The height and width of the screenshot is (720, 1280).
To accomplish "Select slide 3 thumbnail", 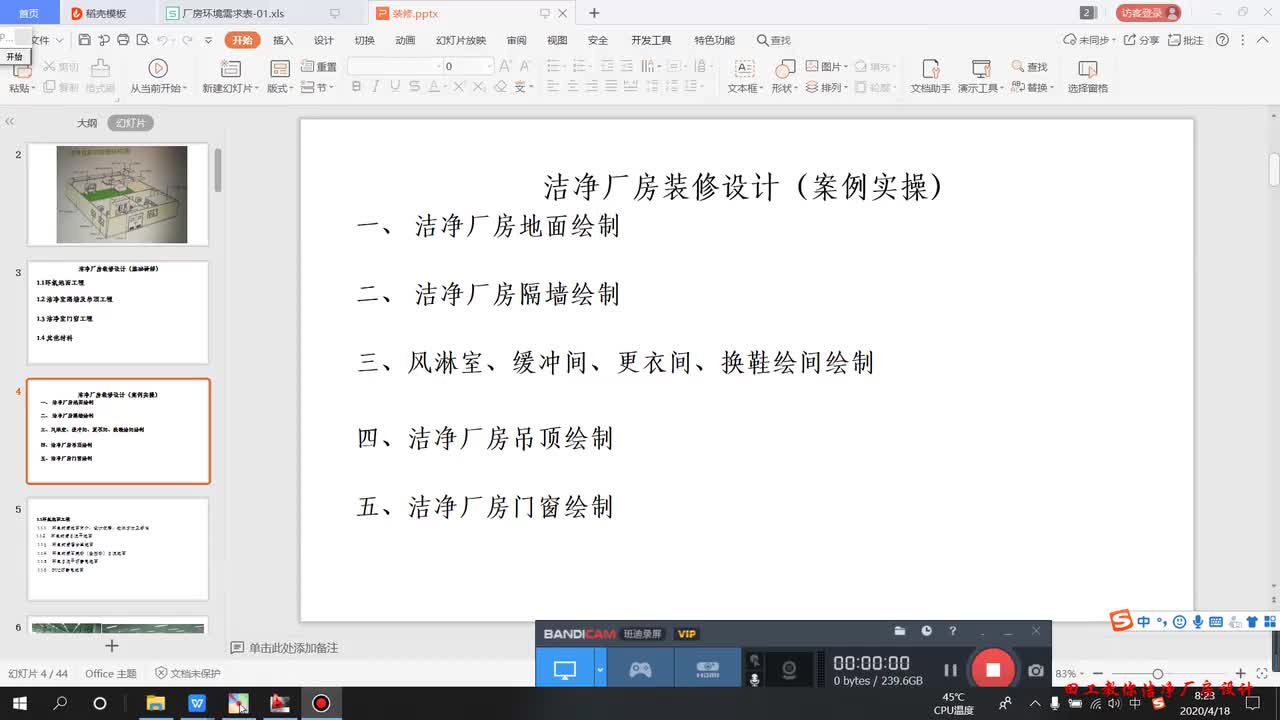I will click(x=118, y=313).
